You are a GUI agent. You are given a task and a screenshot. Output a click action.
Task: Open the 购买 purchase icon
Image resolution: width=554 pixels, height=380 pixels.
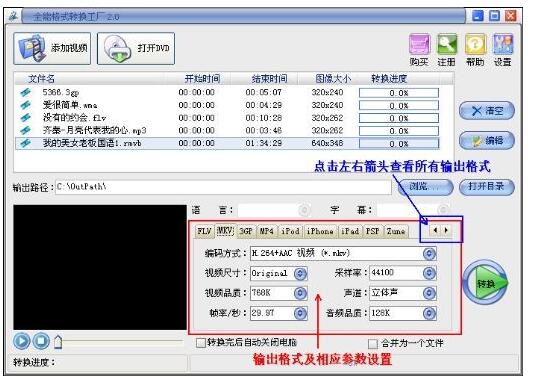tap(419, 50)
